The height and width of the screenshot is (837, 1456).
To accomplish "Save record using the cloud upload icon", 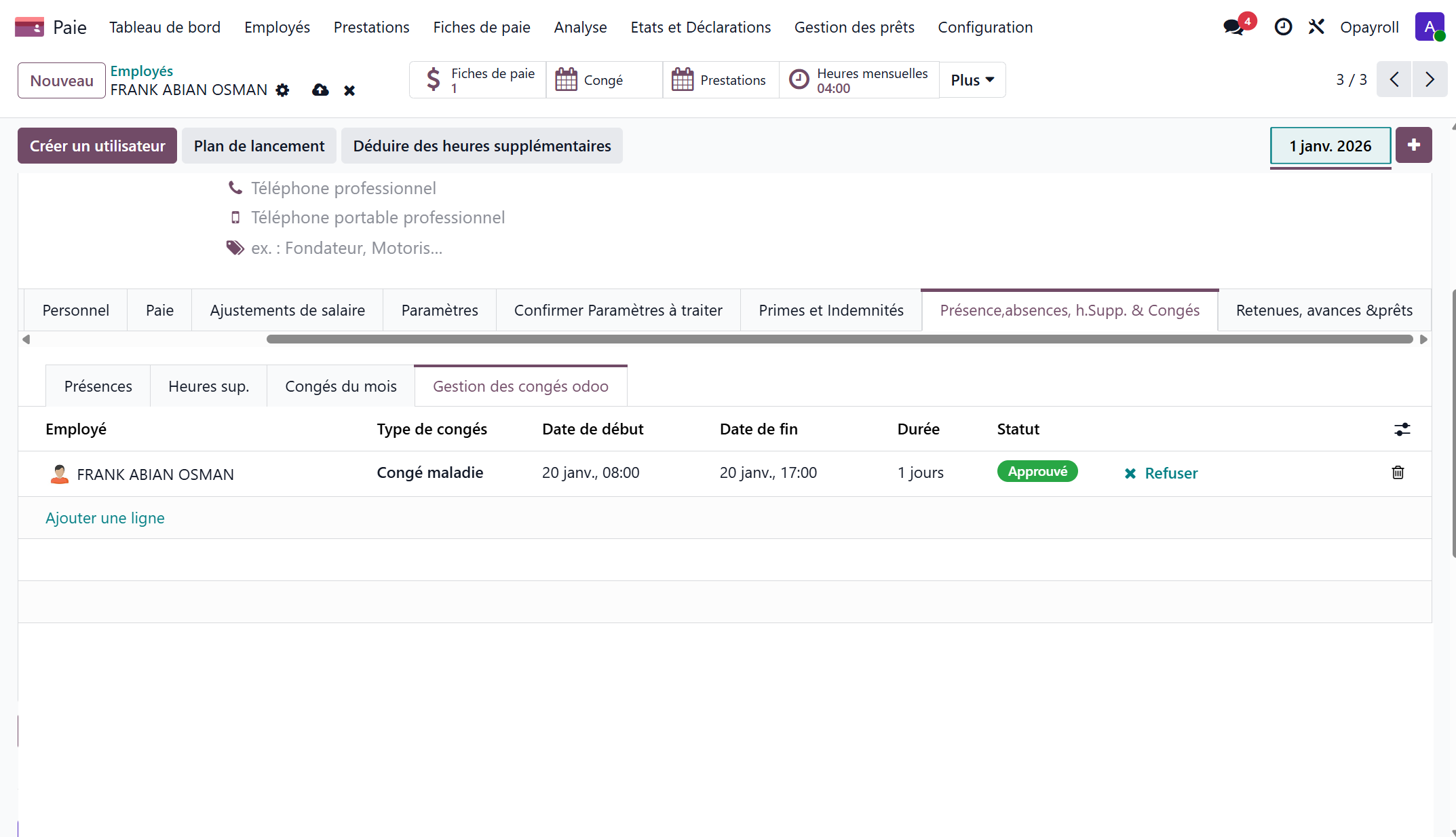I will (x=320, y=90).
